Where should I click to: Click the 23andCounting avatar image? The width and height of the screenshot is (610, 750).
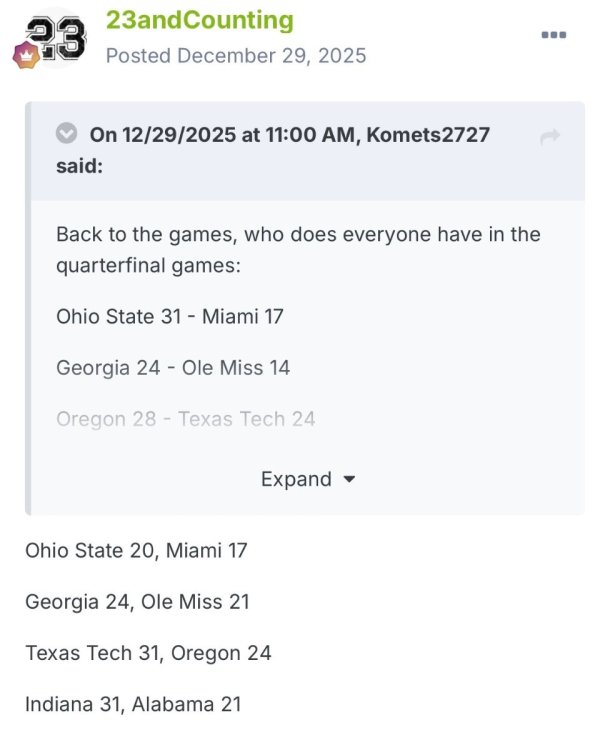click(55, 38)
